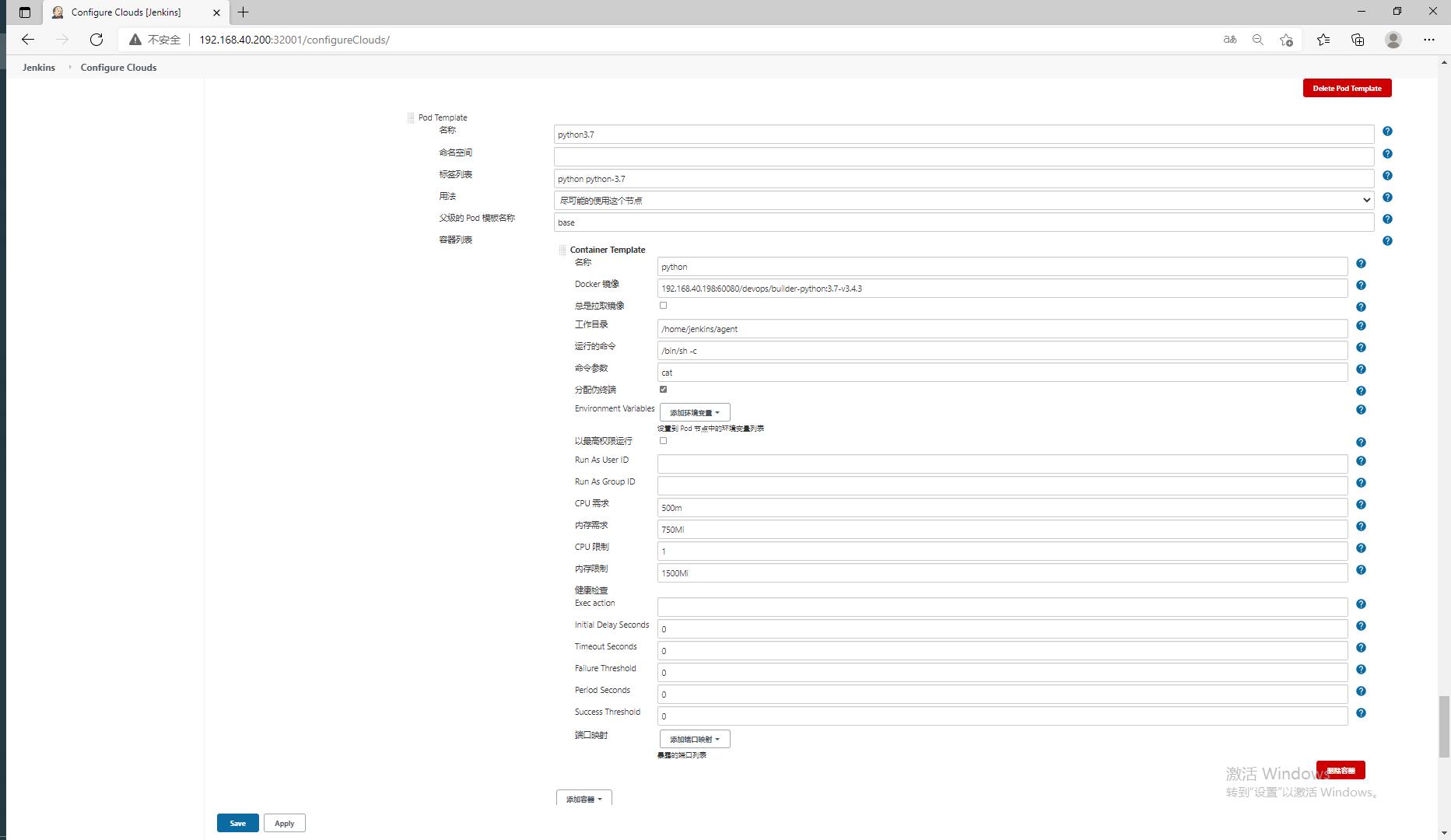The width and height of the screenshot is (1451, 840).
Task: Expand the breadcrumb arrow after Jenkins
Action: pyautogui.click(x=69, y=68)
